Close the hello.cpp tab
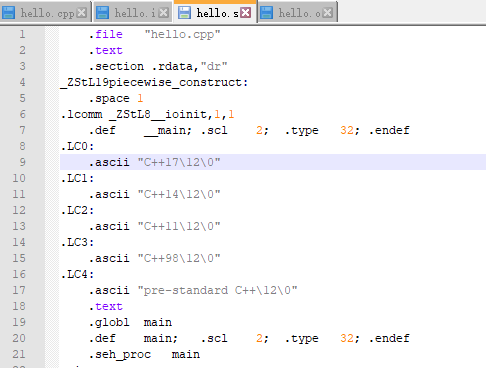 pos(81,13)
